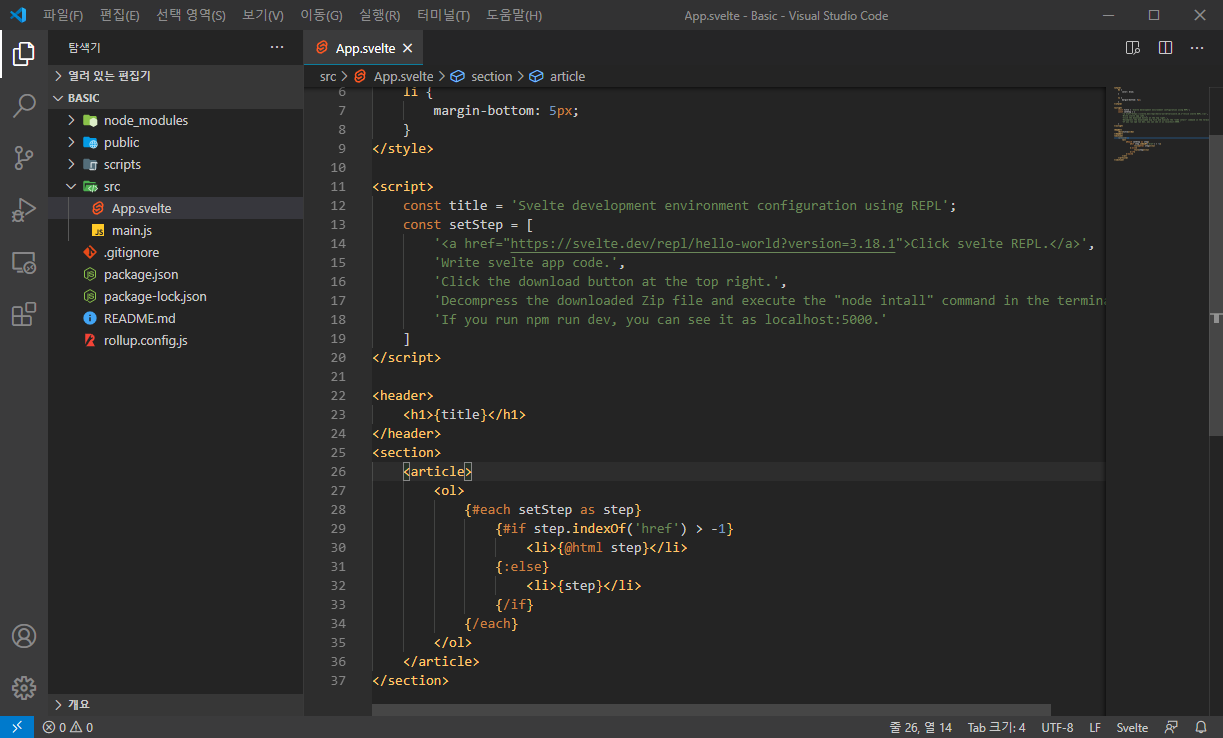Open the 실행(R) menu
Screen dimensions: 1223x738
379,15
